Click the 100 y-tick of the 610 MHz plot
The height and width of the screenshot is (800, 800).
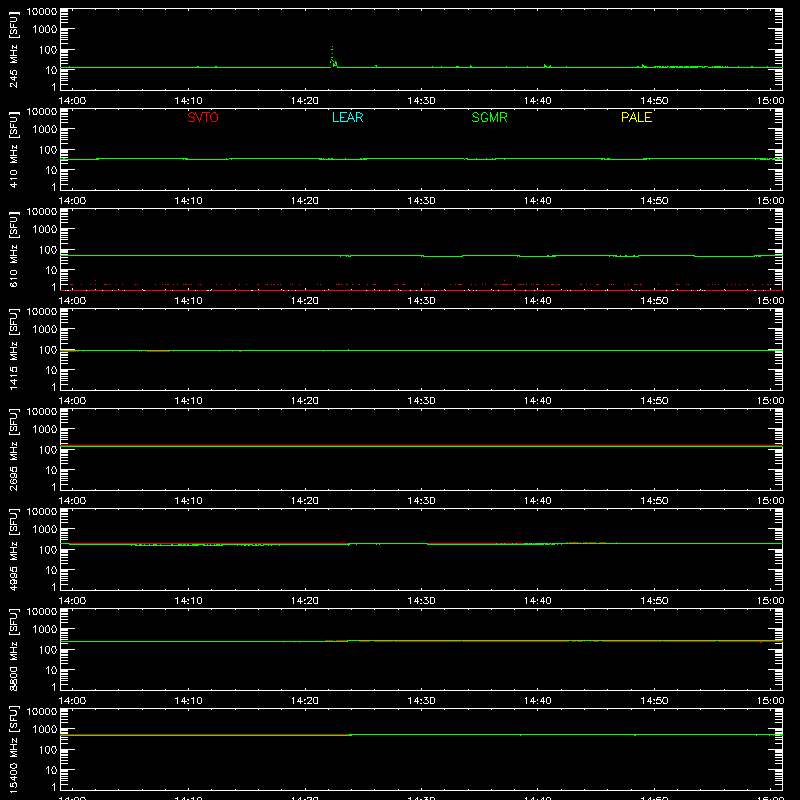pos(48,250)
